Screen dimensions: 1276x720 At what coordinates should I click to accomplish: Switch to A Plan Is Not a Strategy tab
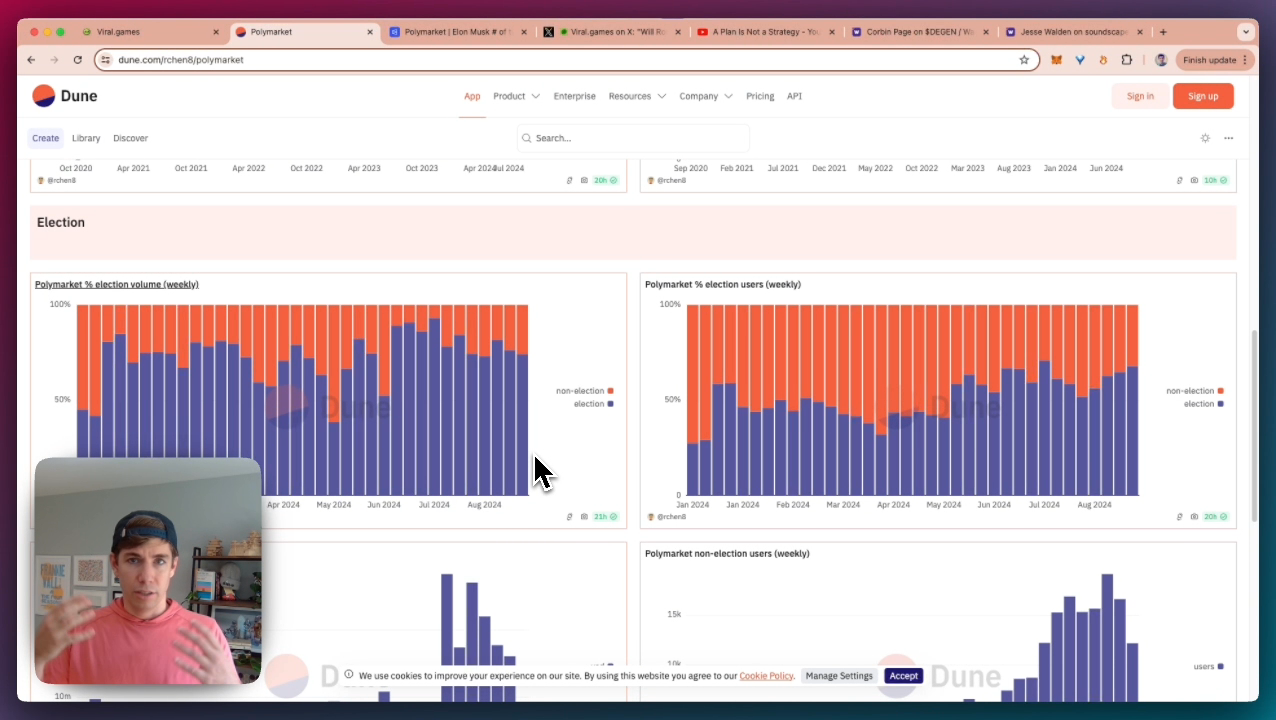coord(765,32)
